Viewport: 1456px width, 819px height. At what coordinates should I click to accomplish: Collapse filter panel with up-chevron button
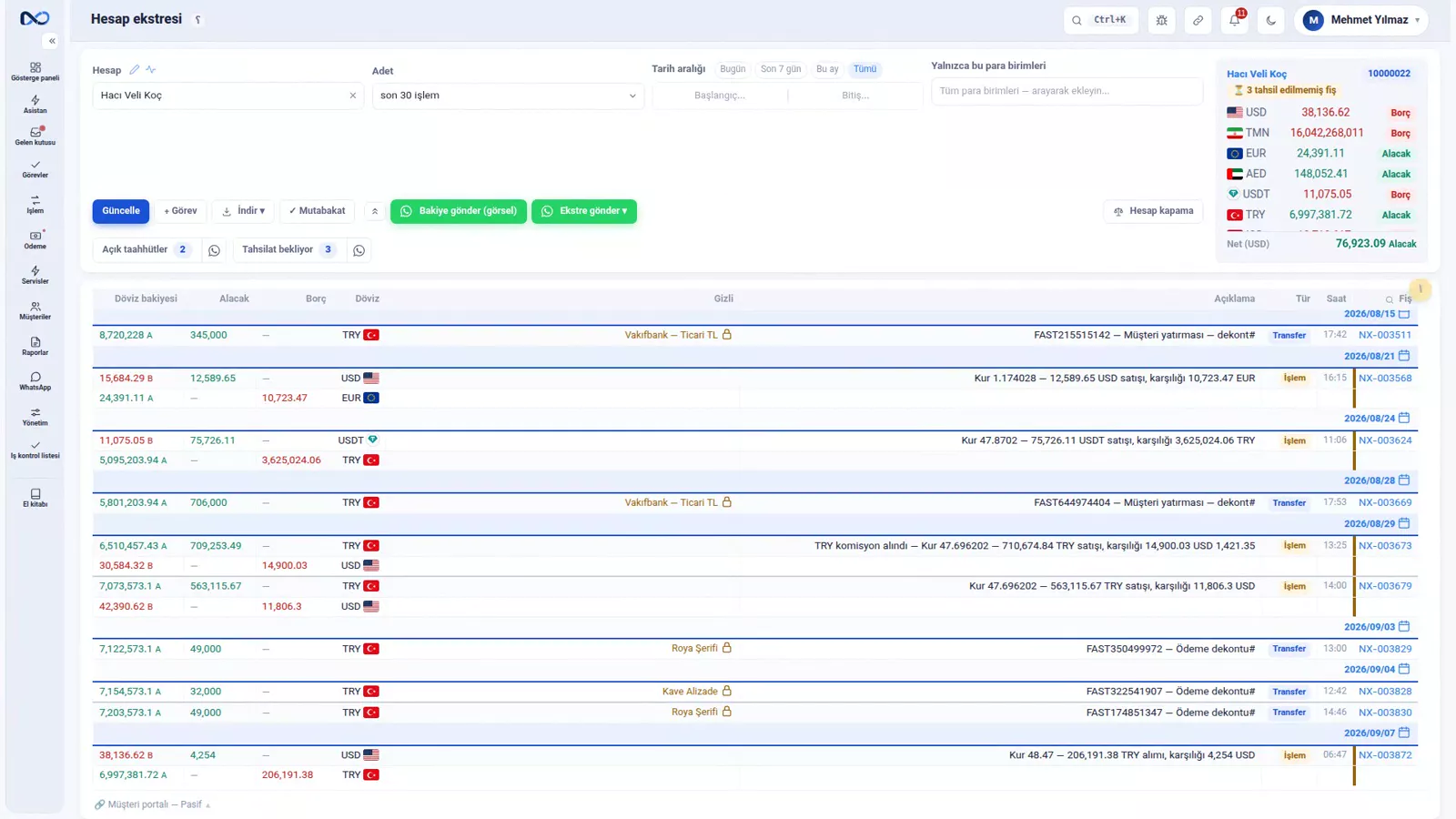[x=374, y=211]
